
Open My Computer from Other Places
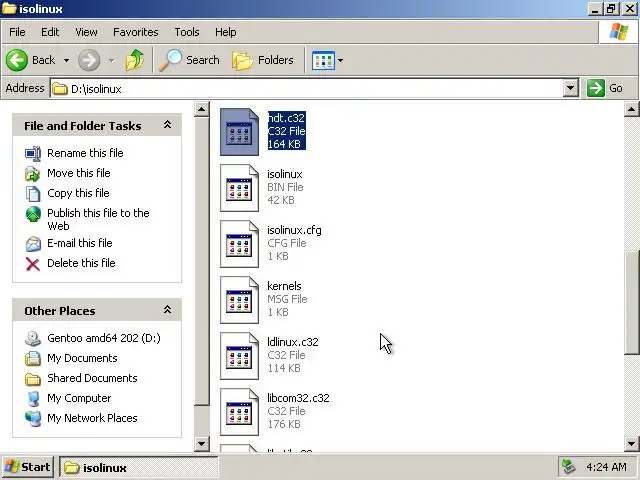[79, 398]
